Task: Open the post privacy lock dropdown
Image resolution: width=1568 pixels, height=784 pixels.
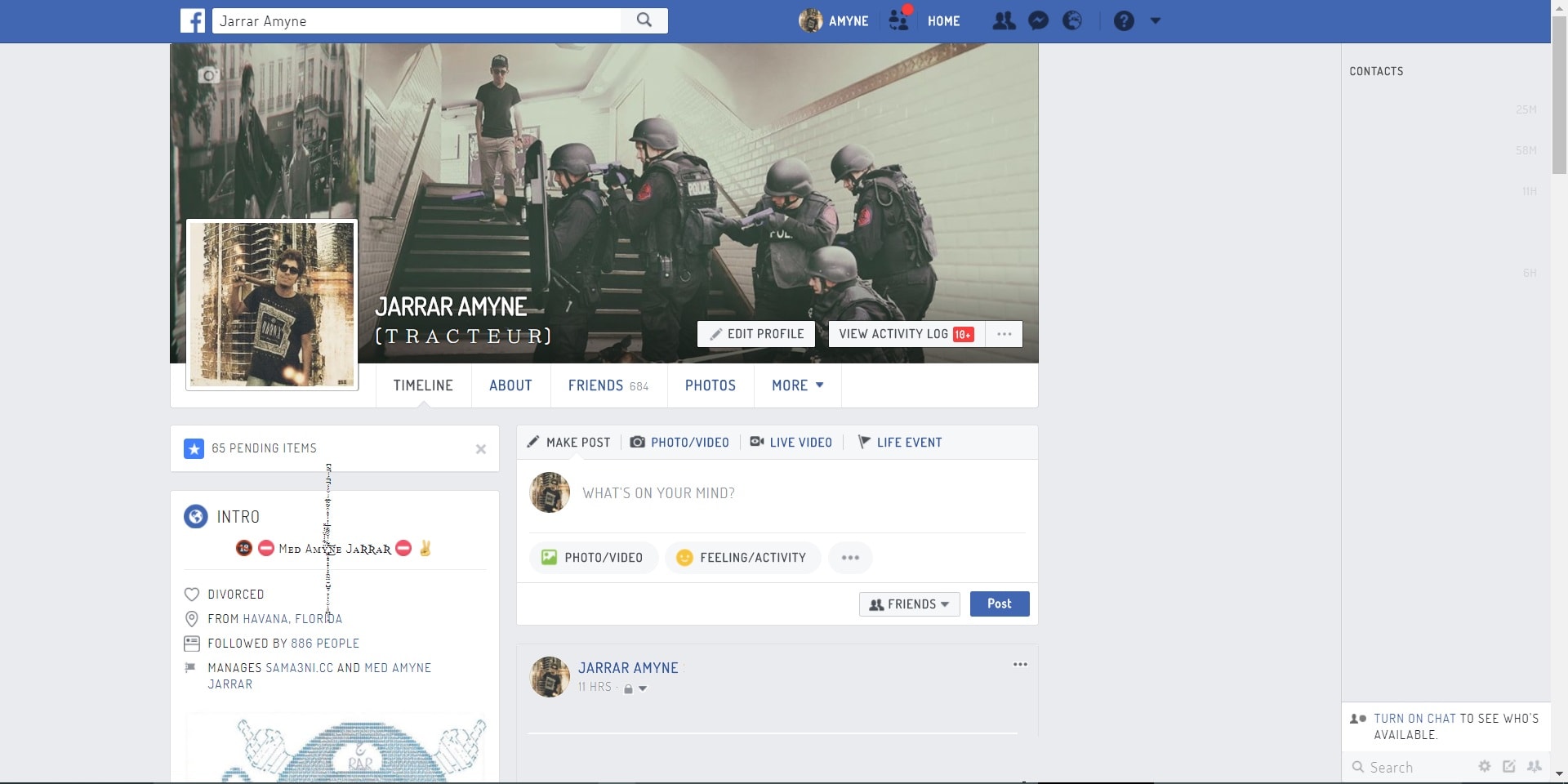Action: (x=635, y=688)
